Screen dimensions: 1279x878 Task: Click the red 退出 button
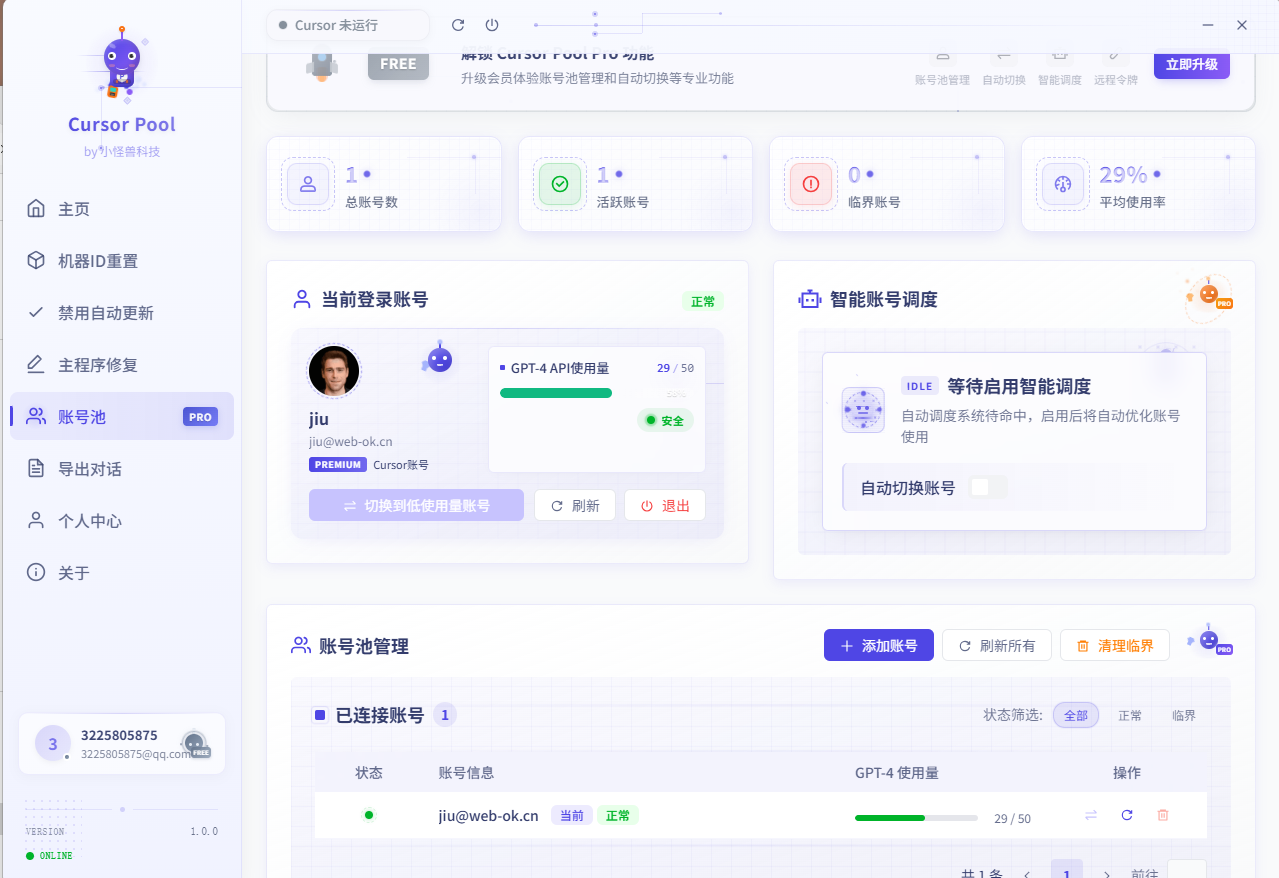[x=665, y=505]
